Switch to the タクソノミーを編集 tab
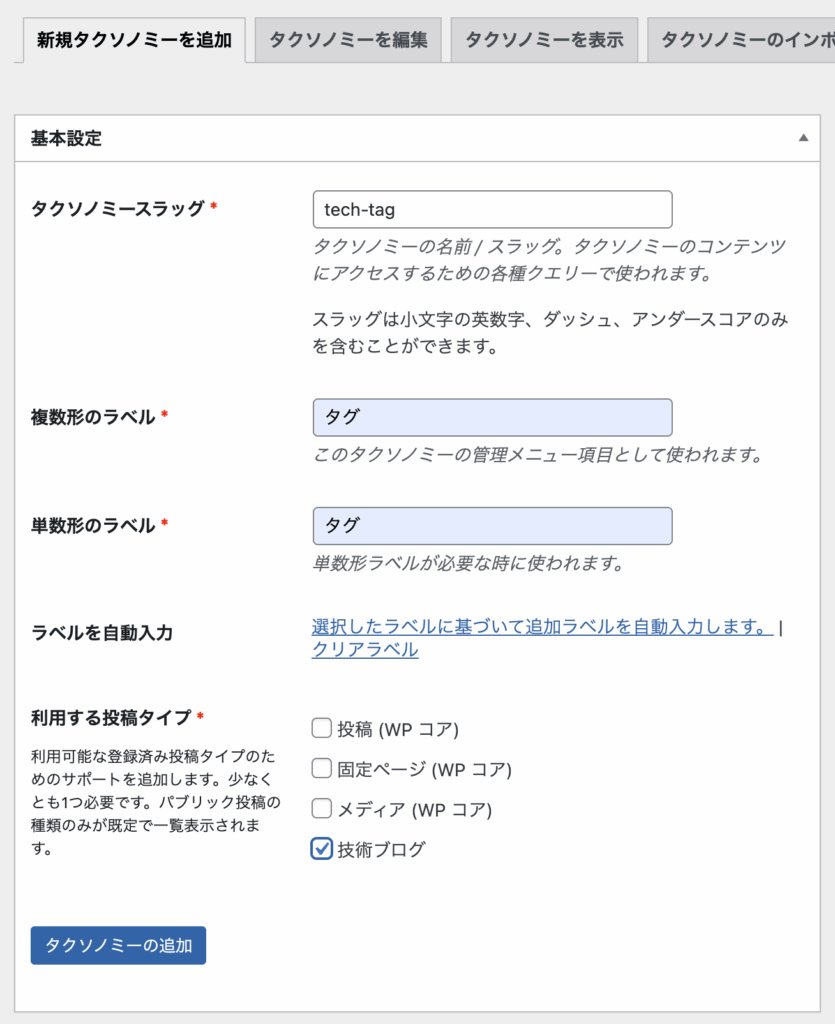Viewport: 835px width, 1024px height. [x=348, y=40]
